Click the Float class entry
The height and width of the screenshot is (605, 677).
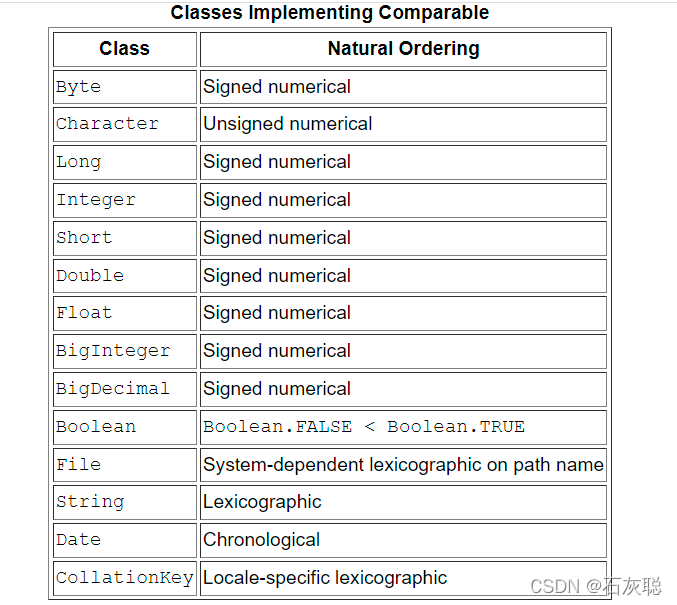click(x=84, y=313)
